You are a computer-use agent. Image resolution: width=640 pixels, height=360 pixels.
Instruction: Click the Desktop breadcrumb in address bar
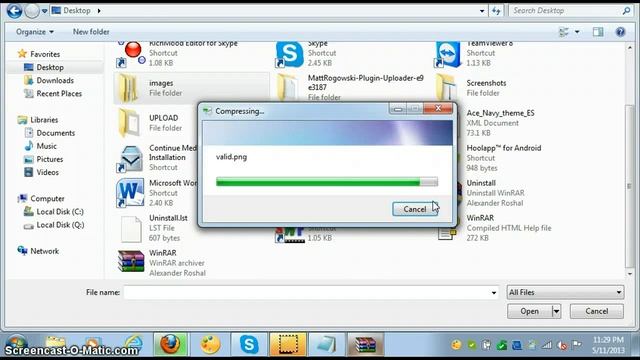[x=77, y=11]
